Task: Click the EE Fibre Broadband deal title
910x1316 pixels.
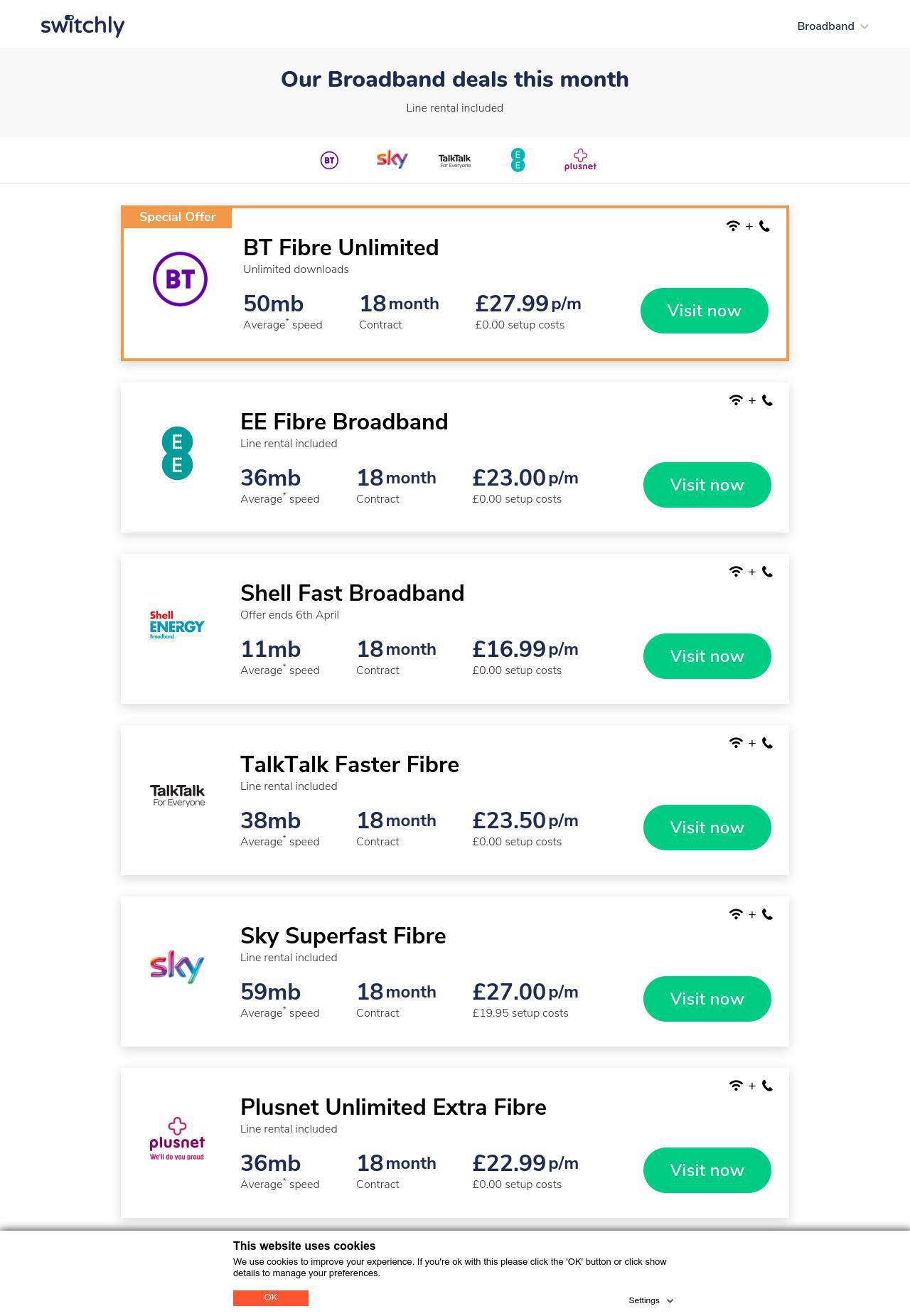Action: (344, 422)
